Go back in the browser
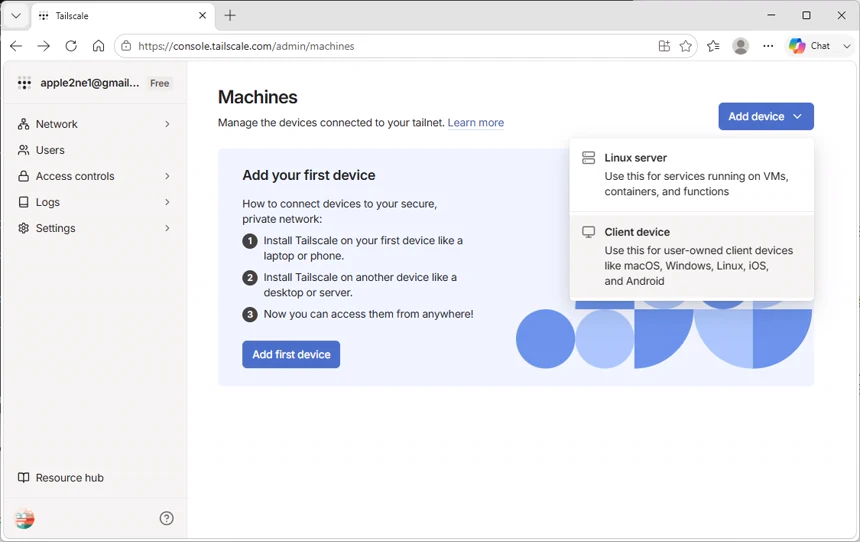Image resolution: width=860 pixels, height=542 pixels. (16, 46)
